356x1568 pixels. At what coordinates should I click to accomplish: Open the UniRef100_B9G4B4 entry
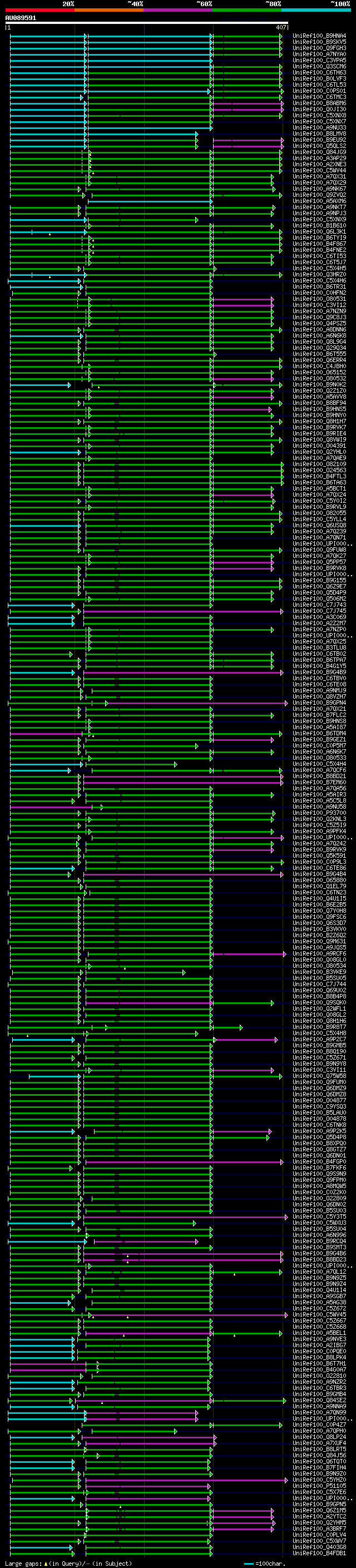coord(319,875)
